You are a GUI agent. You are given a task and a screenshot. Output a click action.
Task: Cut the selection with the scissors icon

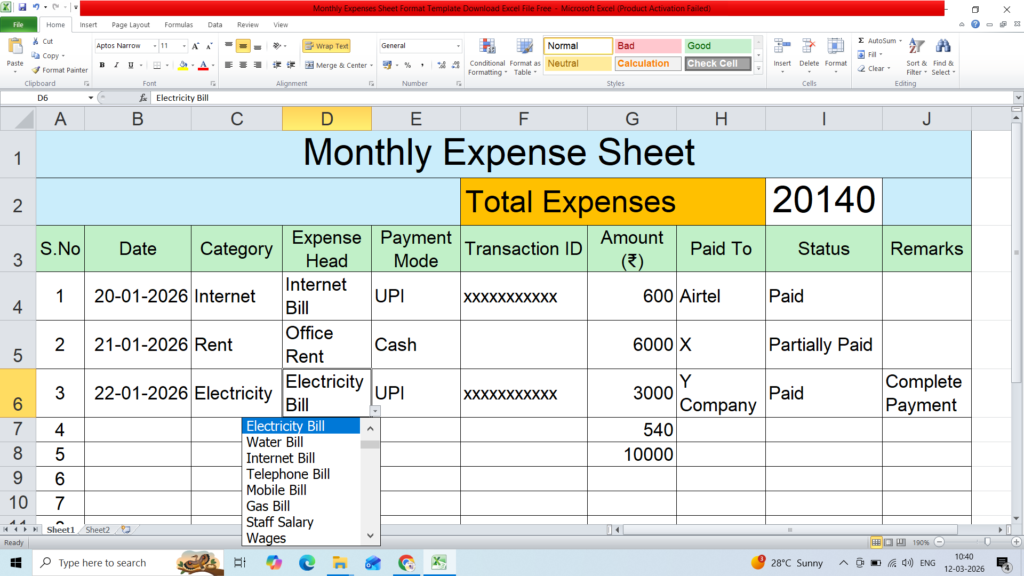(x=36, y=41)
